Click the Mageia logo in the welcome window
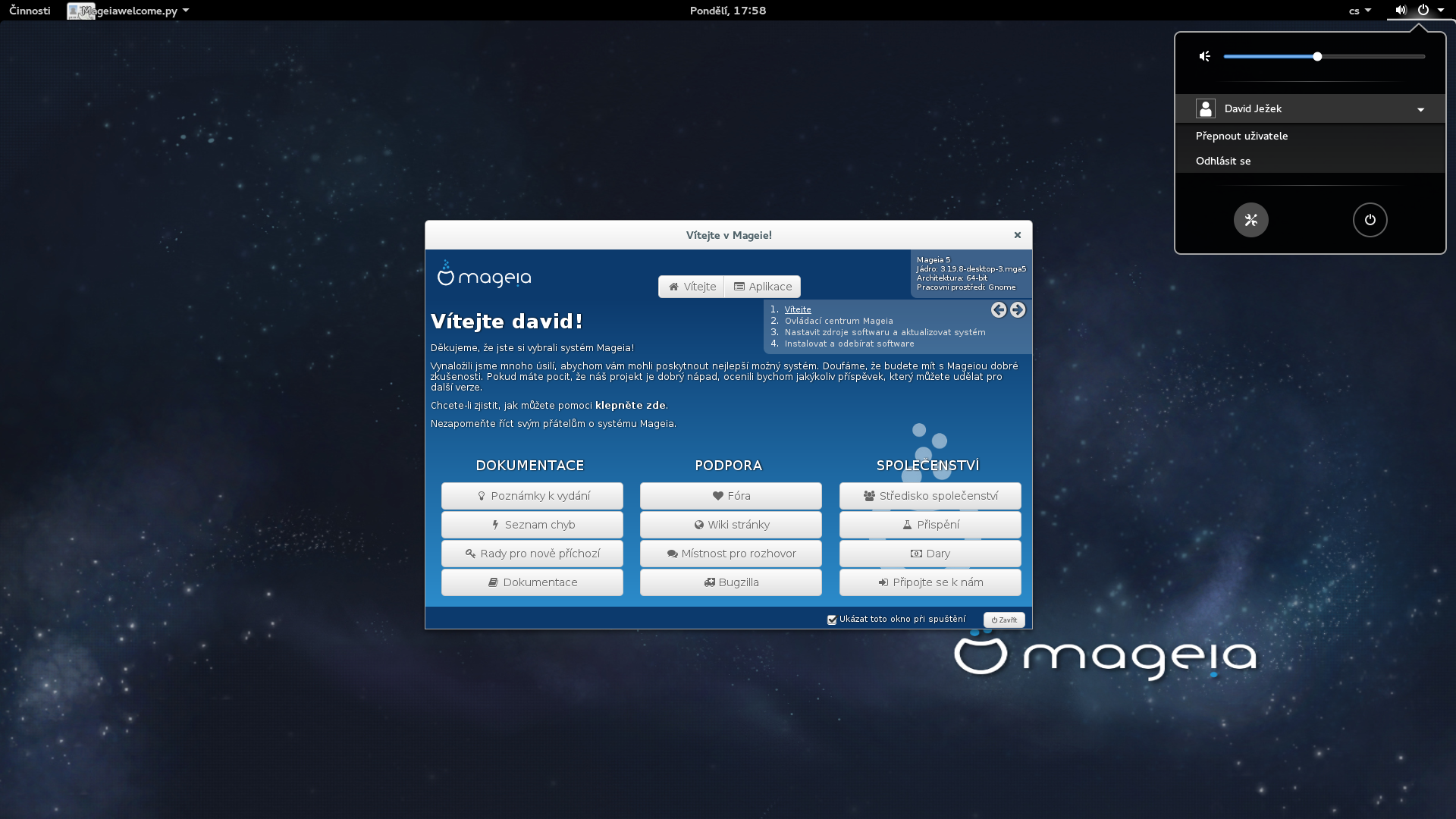 coord(484,275)
